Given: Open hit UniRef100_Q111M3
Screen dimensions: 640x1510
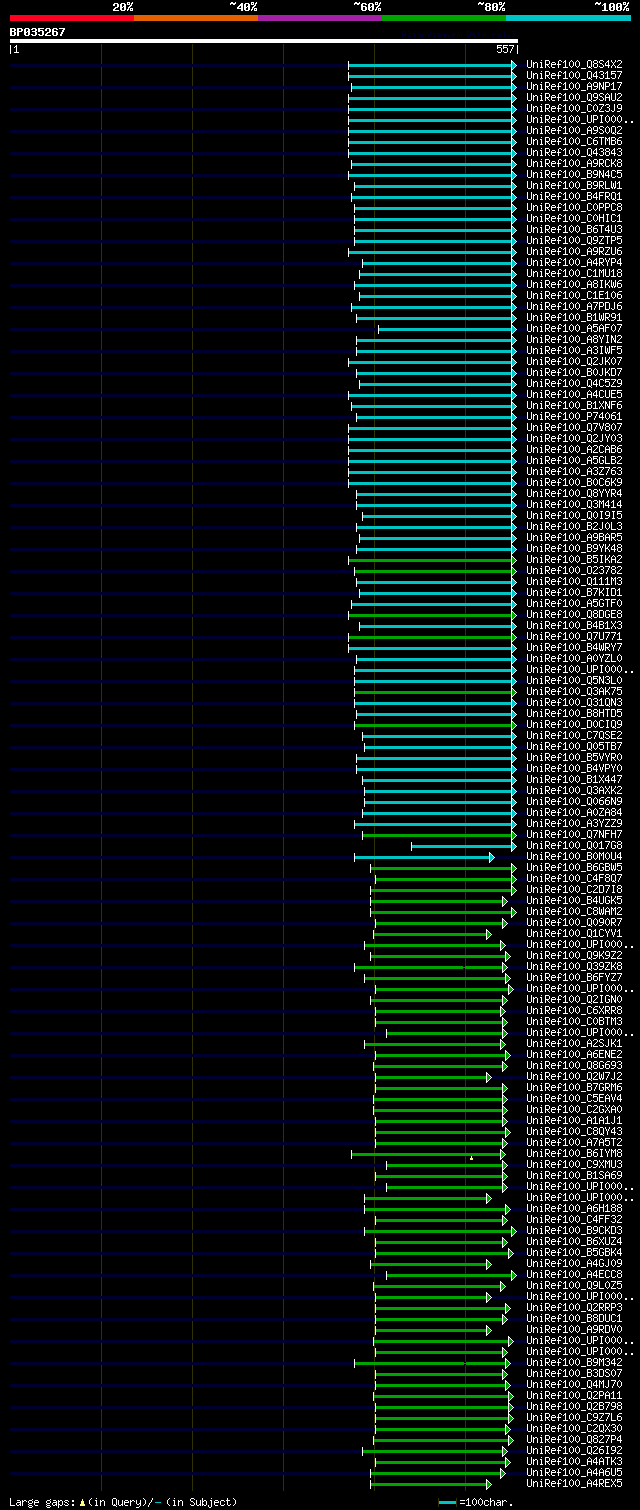Looking at the screenshot, I should click(x=574, y=581).
